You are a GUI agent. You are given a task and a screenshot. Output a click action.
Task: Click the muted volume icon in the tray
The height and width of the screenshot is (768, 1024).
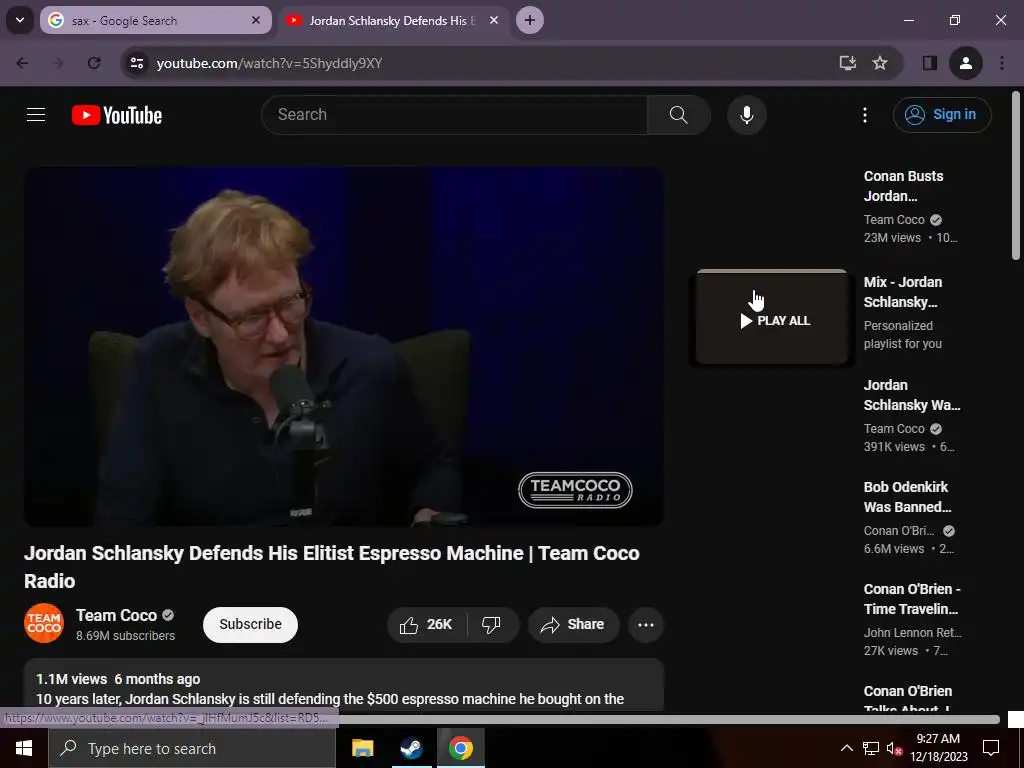pyautogui.click(x=894, y=748)
